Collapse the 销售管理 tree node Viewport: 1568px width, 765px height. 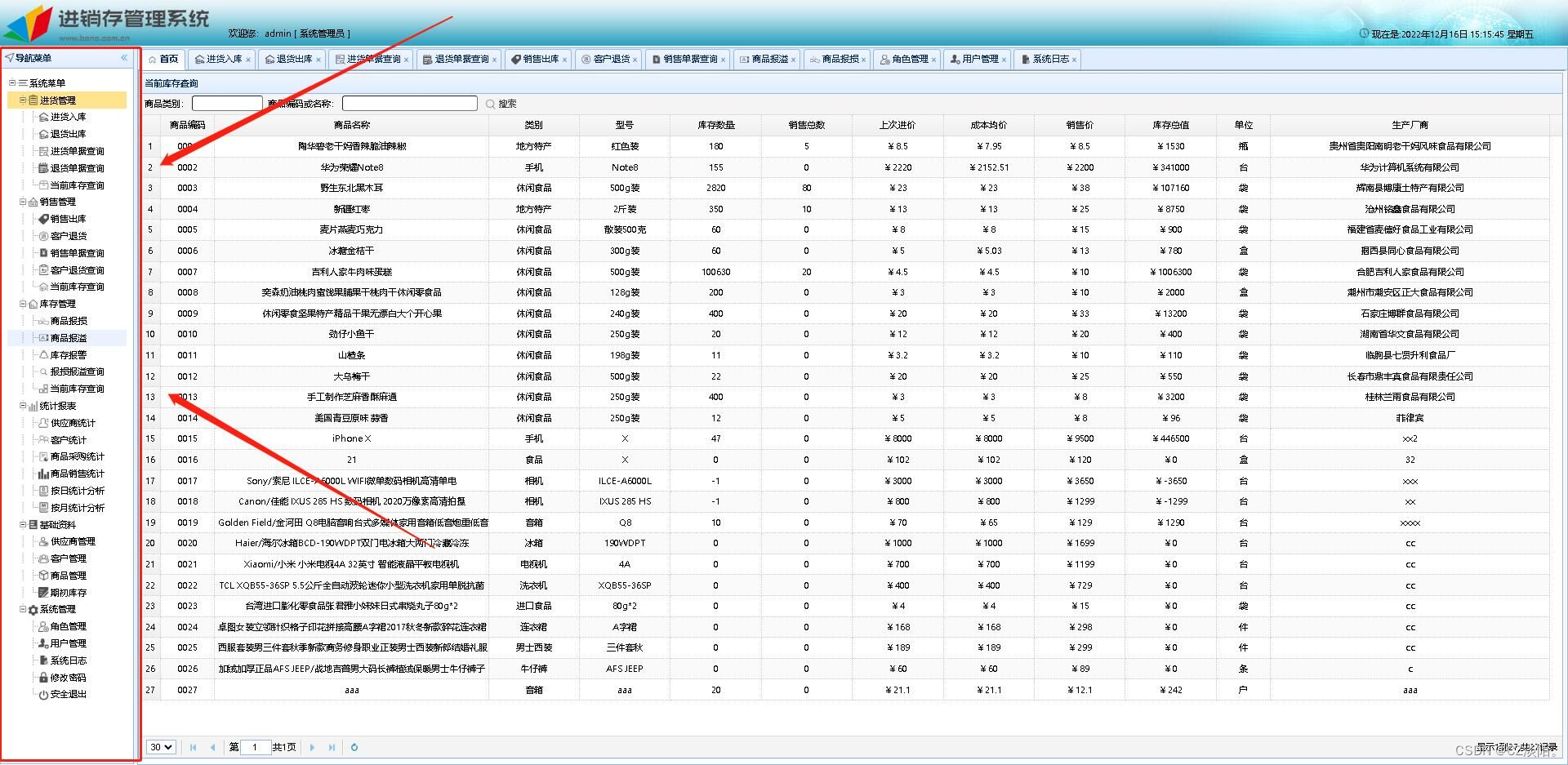(x=23, y=202)
